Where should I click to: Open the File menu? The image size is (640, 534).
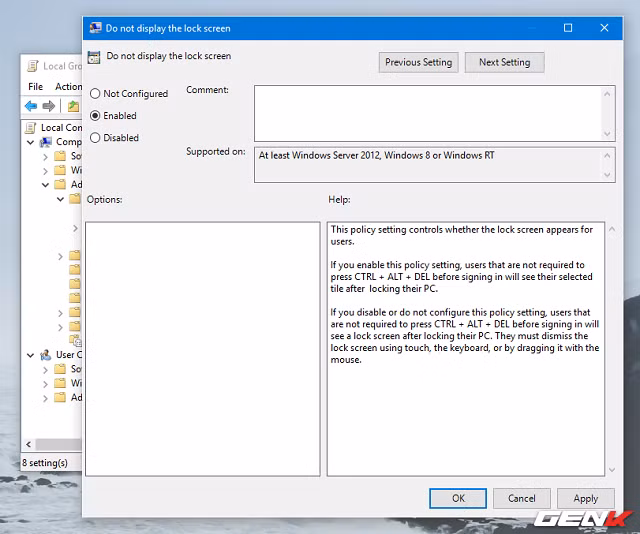pos(36,87)
